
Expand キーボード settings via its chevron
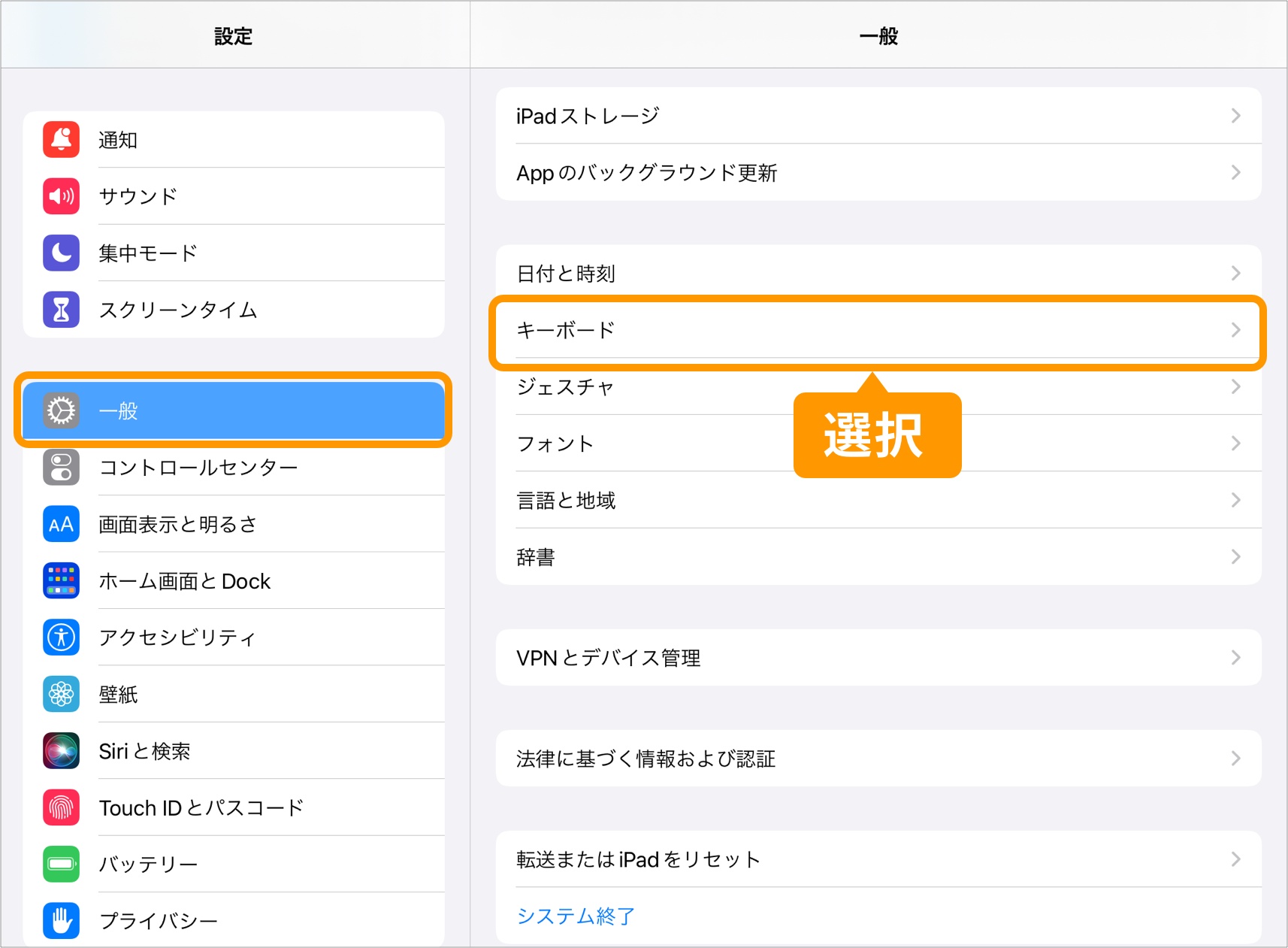click(1236, 329)
